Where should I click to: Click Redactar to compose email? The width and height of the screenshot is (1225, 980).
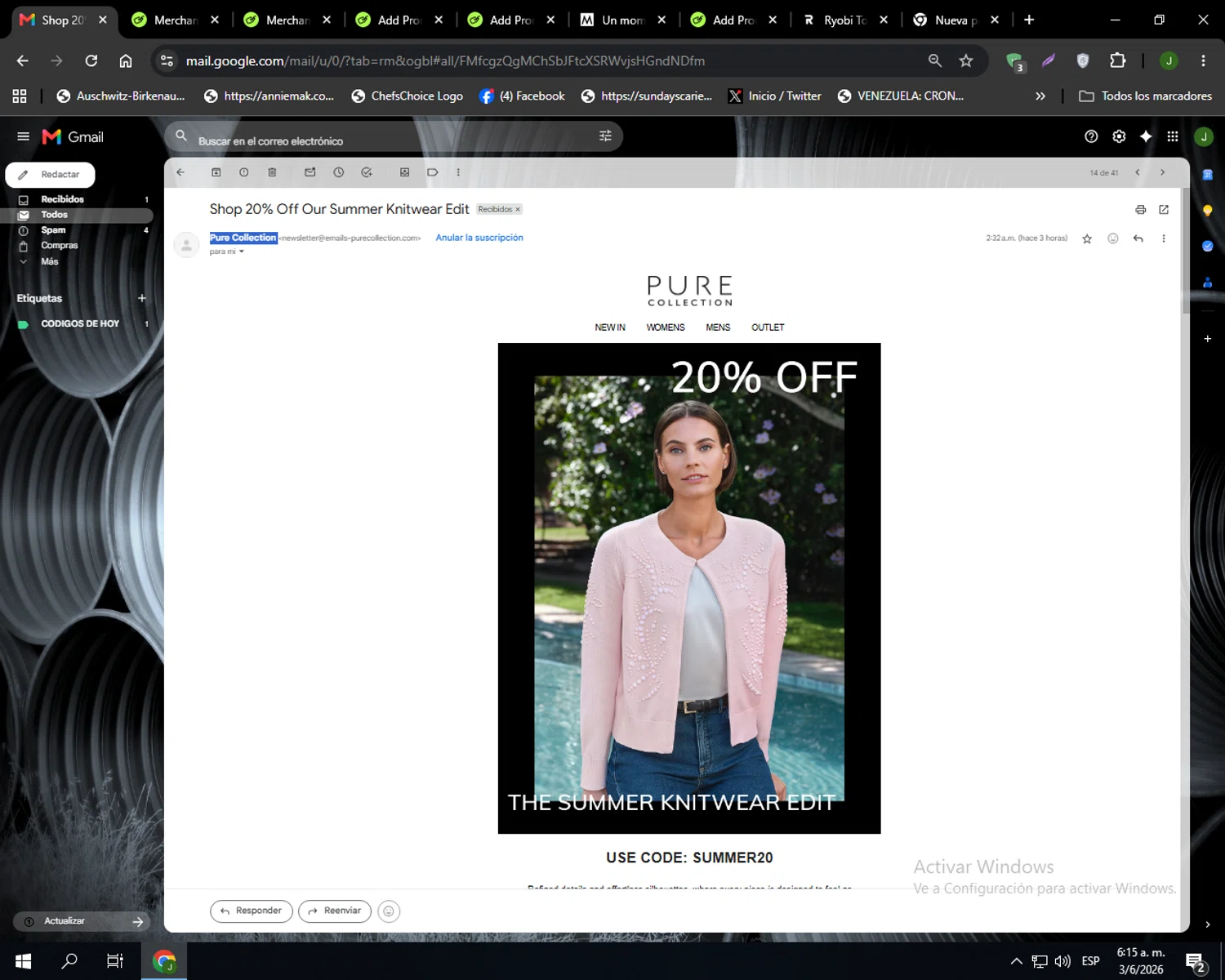51,175
